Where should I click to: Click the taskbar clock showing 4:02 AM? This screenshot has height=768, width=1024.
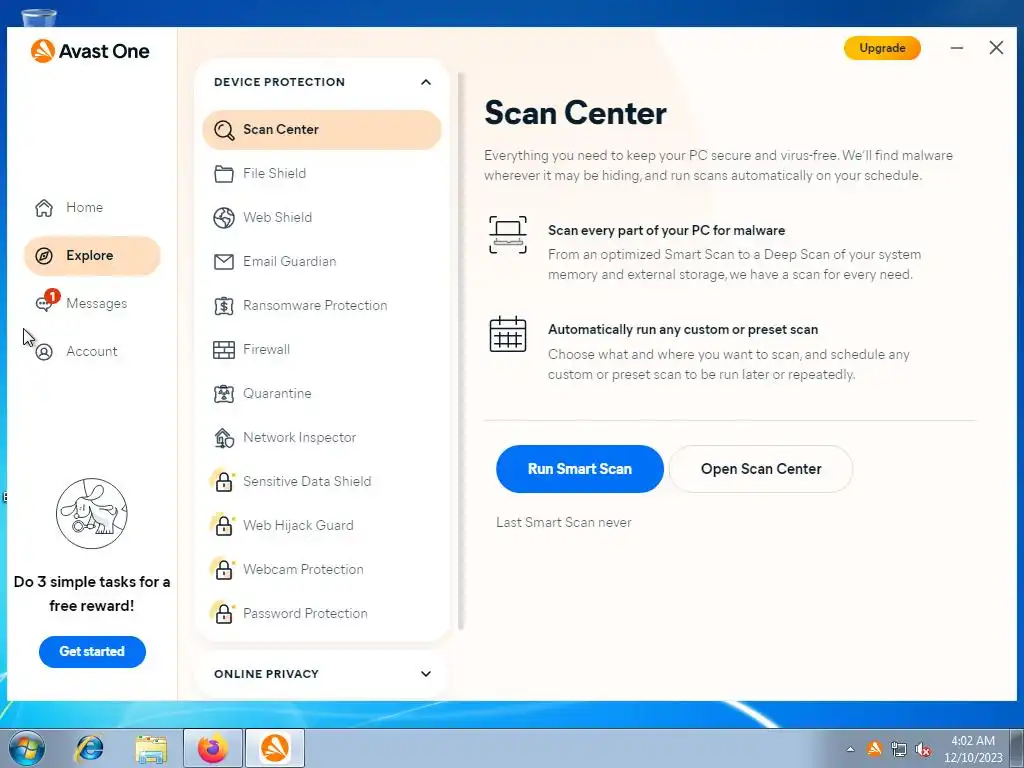click(x=973, y=749)
